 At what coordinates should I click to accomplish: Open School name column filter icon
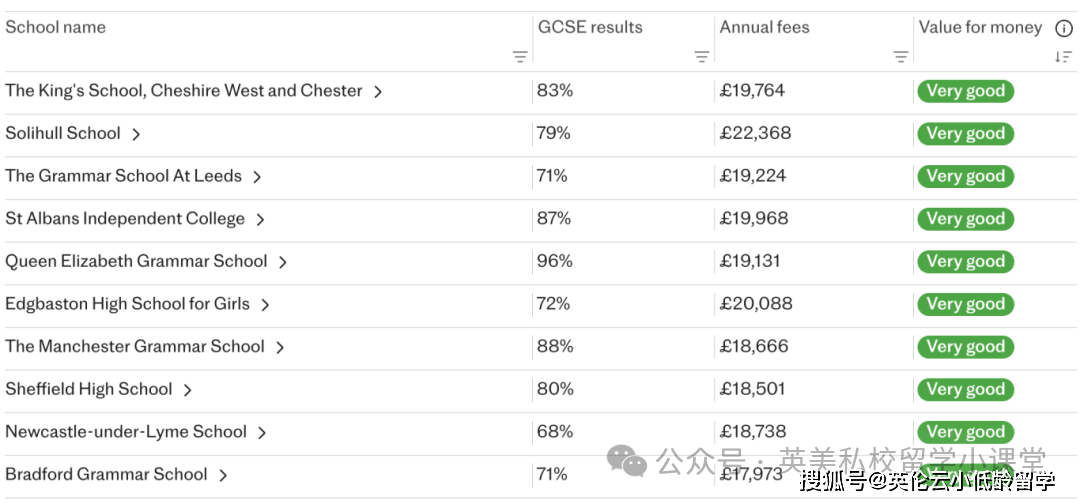pyautogui.click(x=520, y=57)
